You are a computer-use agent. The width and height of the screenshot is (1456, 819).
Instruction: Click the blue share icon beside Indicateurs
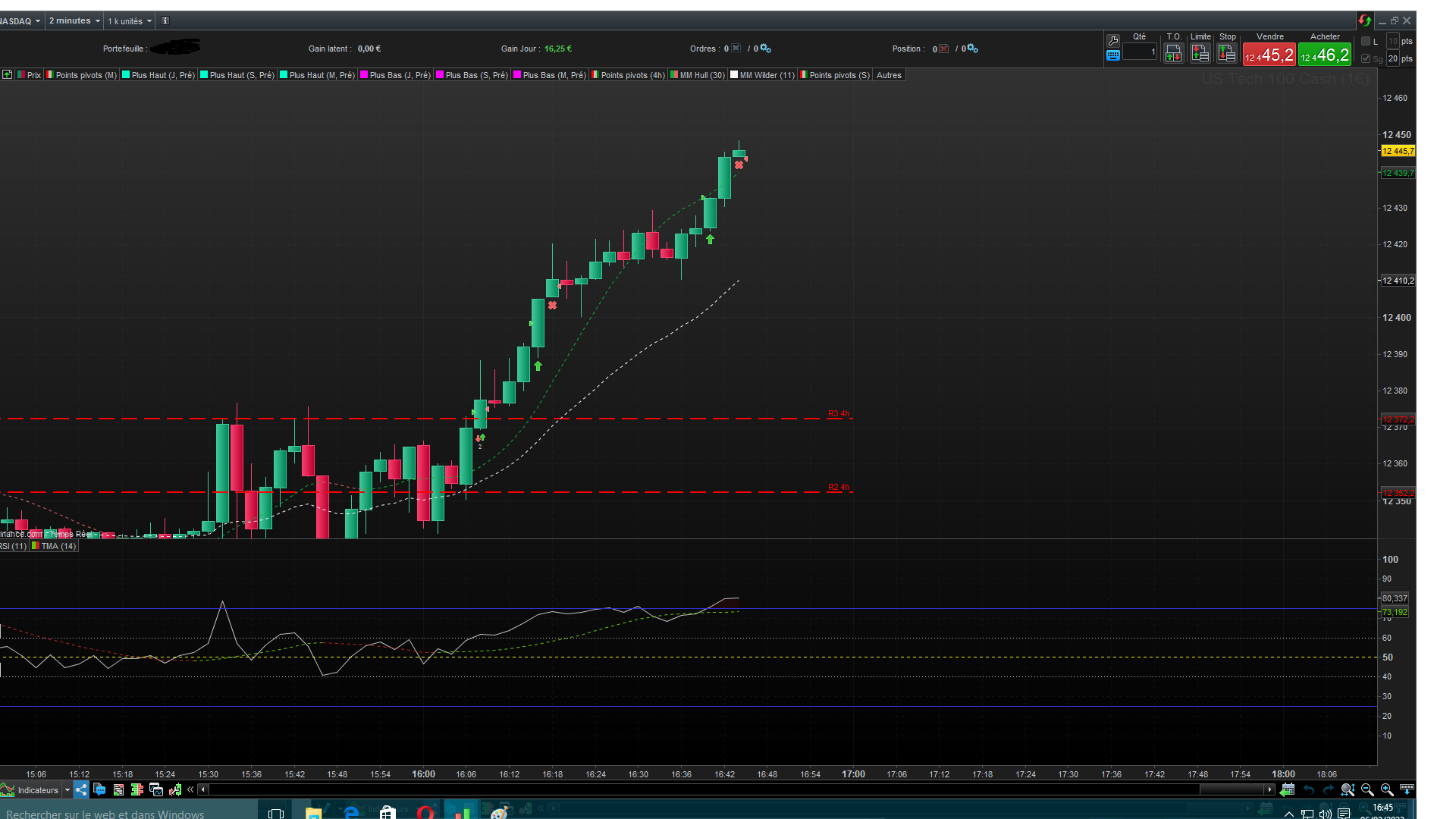[81, 789]
